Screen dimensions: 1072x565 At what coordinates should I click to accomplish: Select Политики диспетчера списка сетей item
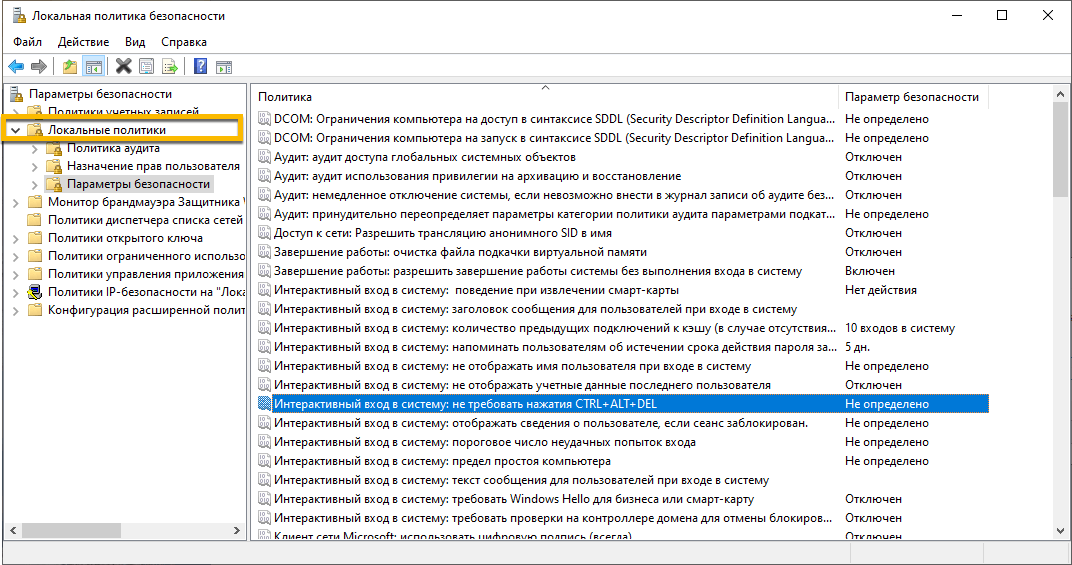[145, 220]
